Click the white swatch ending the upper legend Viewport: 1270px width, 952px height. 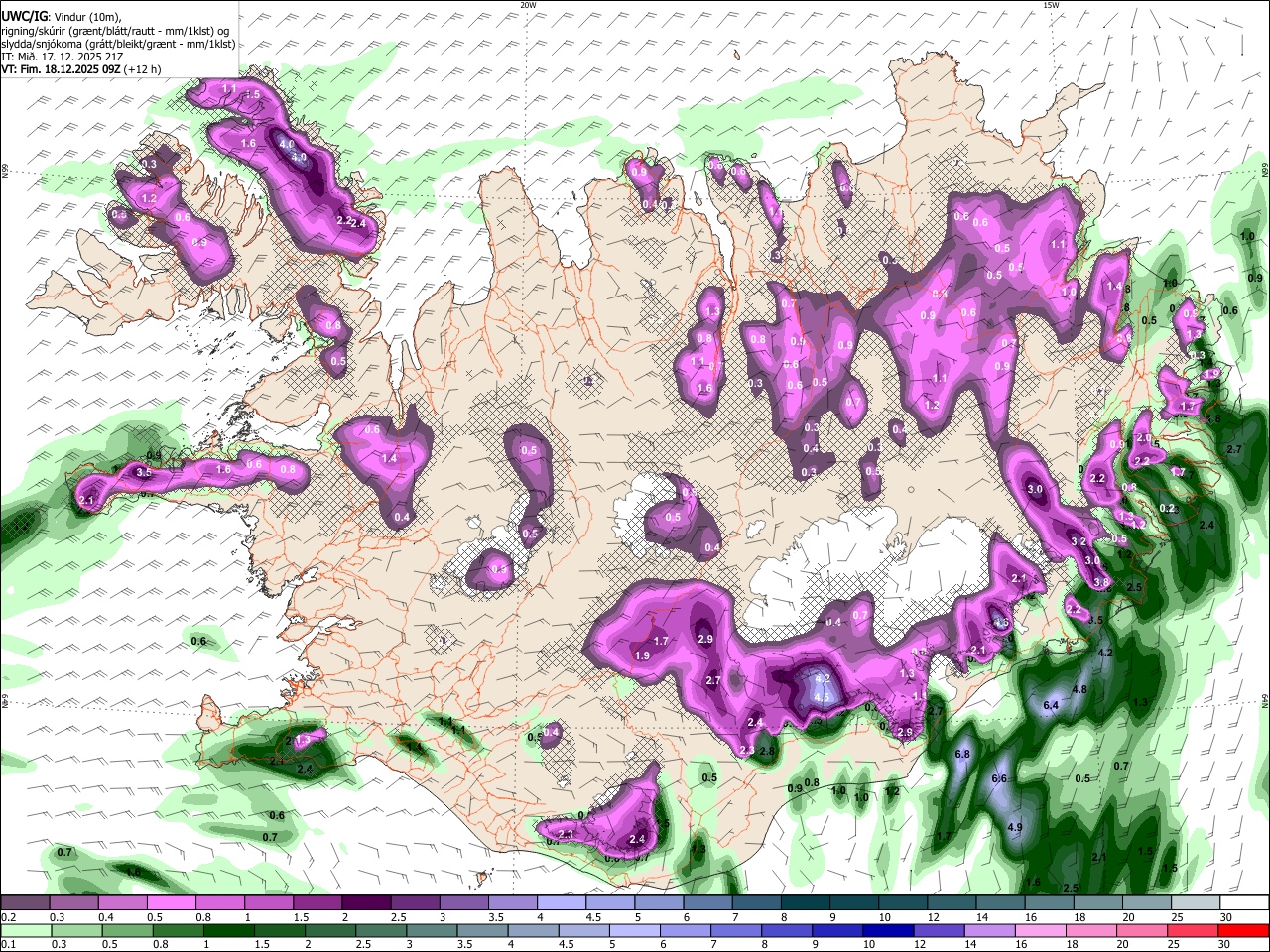click(1244, 903)
